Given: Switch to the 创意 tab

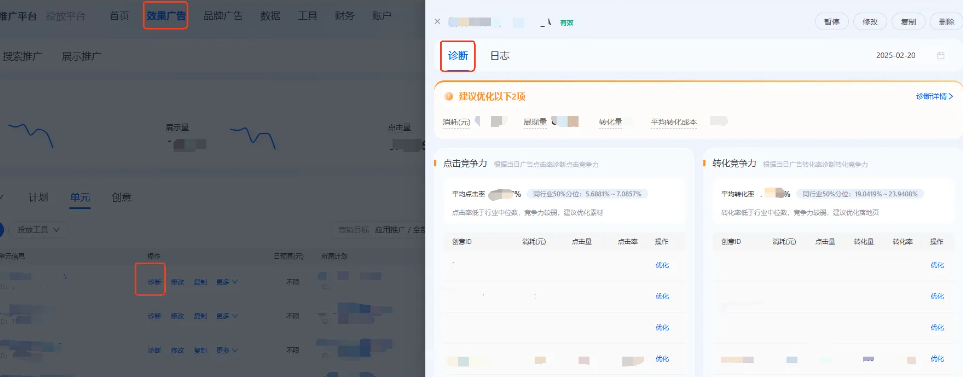Looking at the screenshot, I should pos(121,198).
